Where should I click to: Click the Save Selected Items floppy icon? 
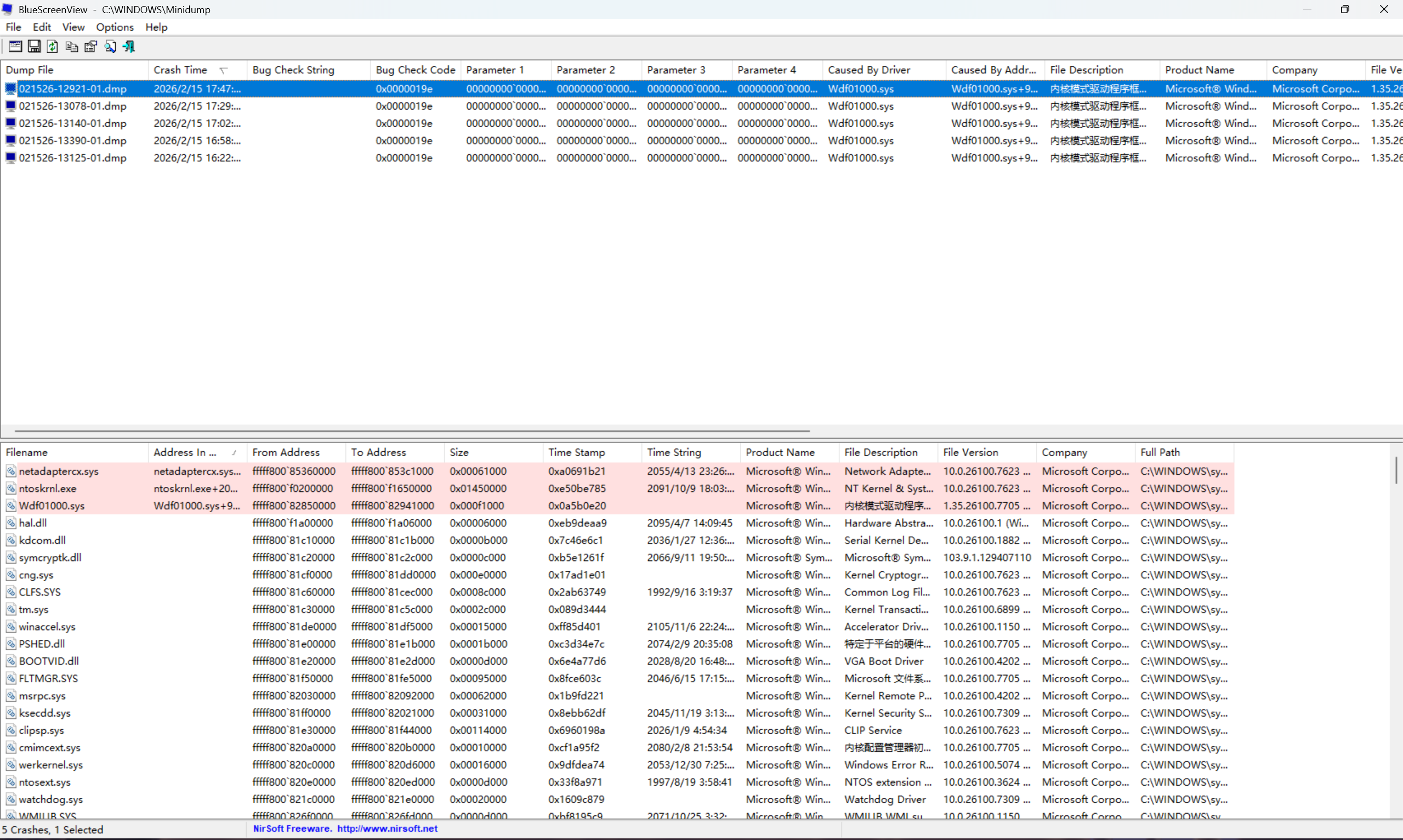[x=34, y=47]
